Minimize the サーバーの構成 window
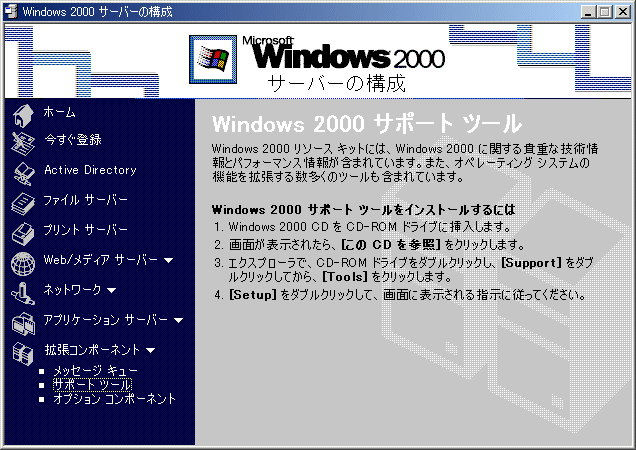The image size is (636, 450). (x=588, y=12)
